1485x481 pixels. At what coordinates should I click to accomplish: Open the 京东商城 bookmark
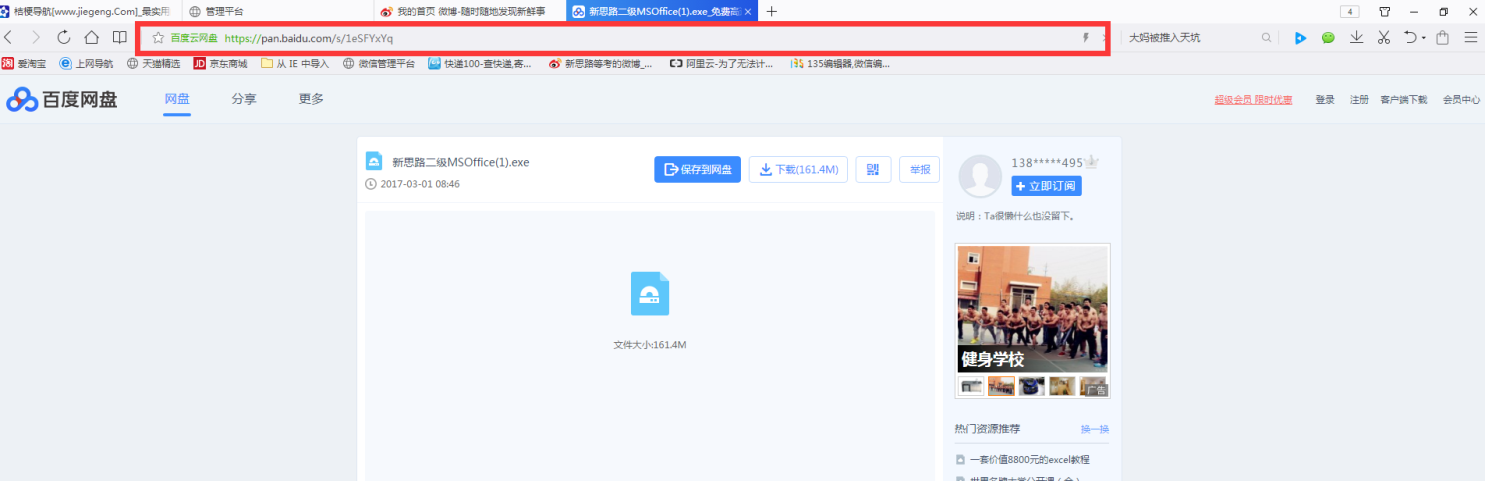(x=220, y=63)
